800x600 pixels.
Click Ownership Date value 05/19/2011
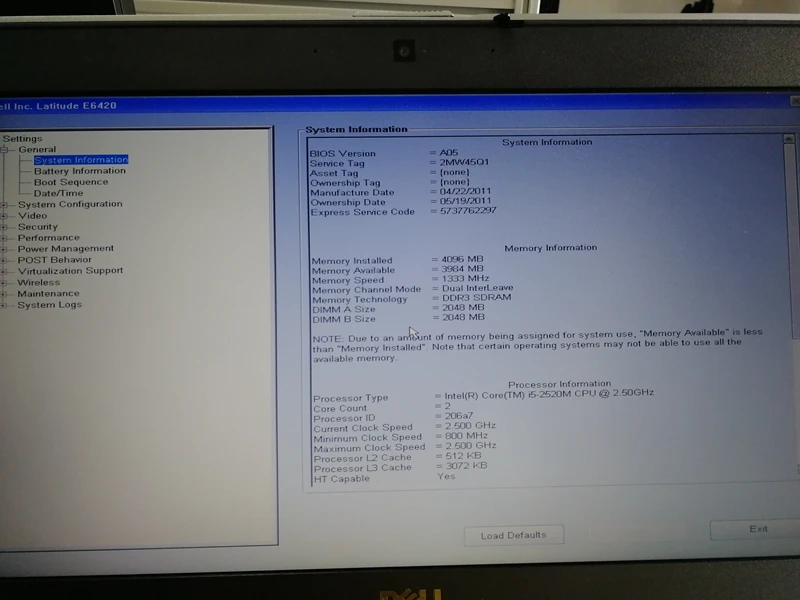coord(465,201)
